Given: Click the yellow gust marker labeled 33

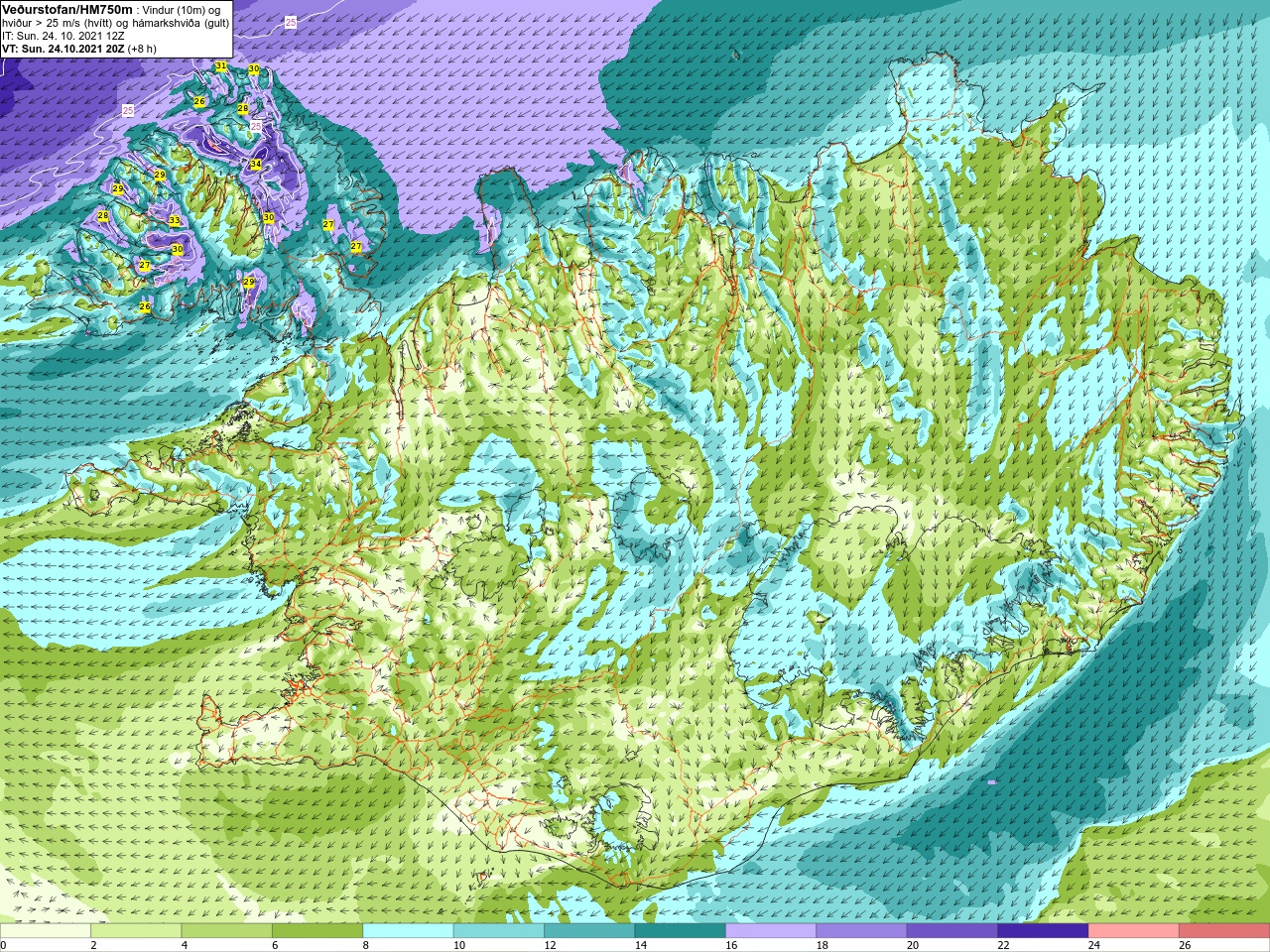Looking at the screenshot, I should coord(174,220).
